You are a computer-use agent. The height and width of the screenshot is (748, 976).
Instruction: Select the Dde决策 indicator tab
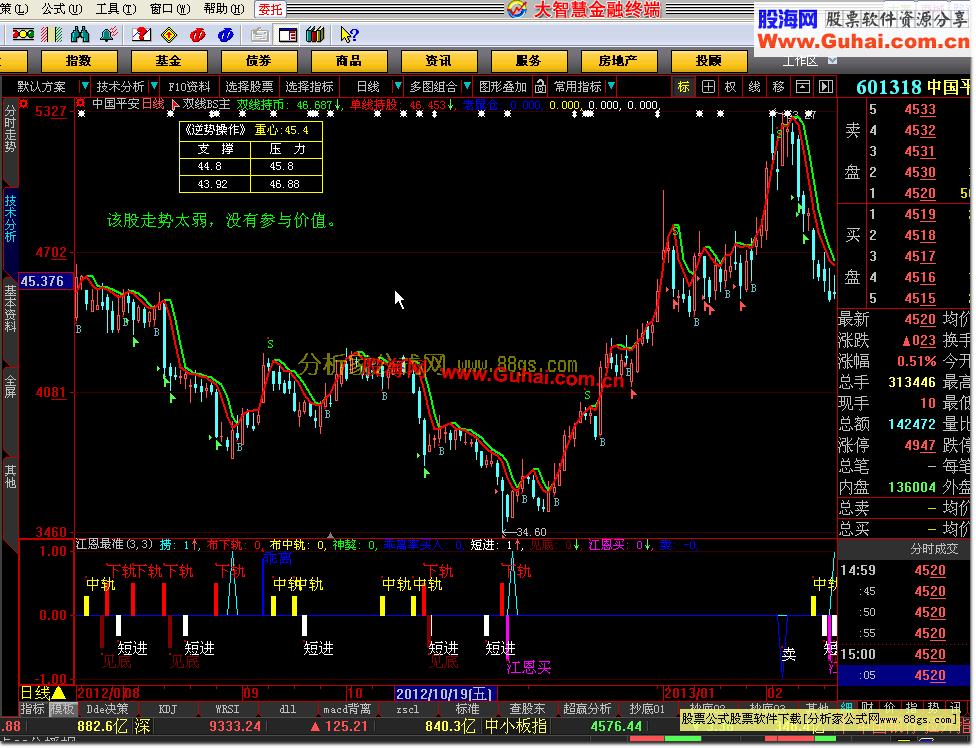[x=107, y=709]
